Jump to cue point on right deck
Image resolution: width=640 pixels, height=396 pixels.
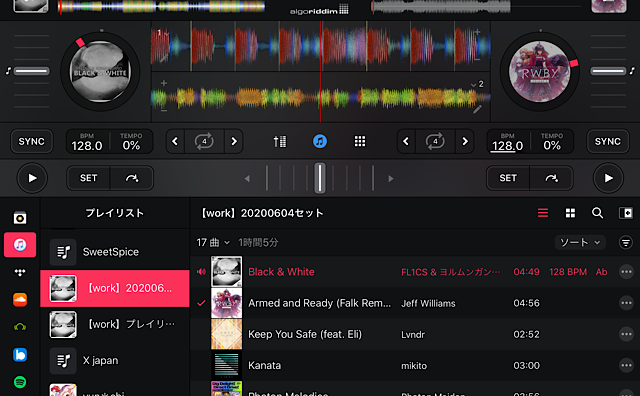[551, 178]
